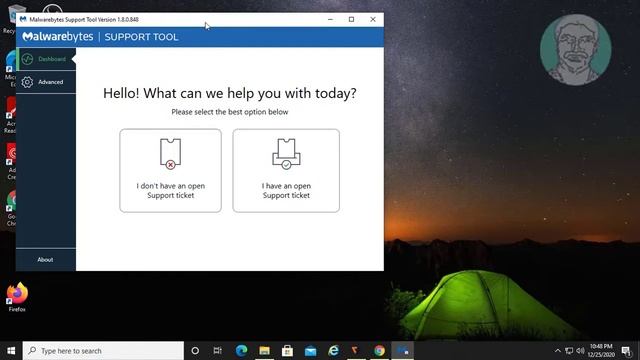
Task: Open the Windows Start menu
Action: coord(11,351)
